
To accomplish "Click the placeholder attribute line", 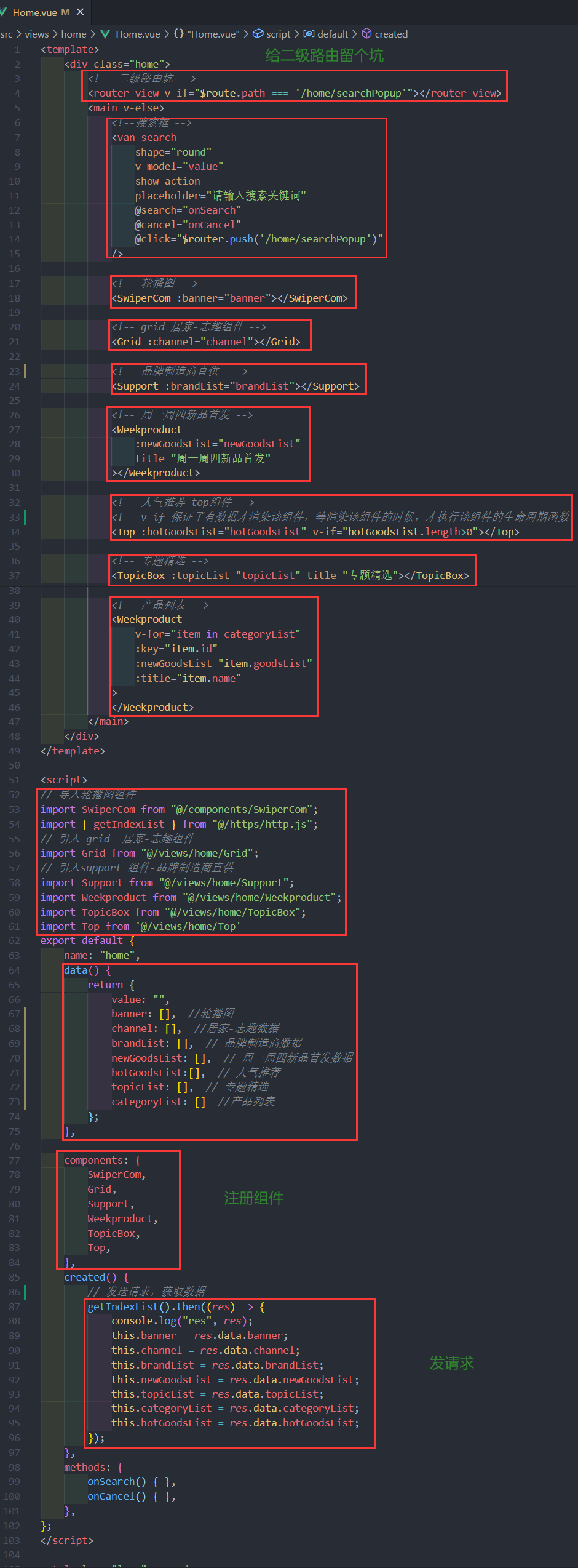I will 221,196.
